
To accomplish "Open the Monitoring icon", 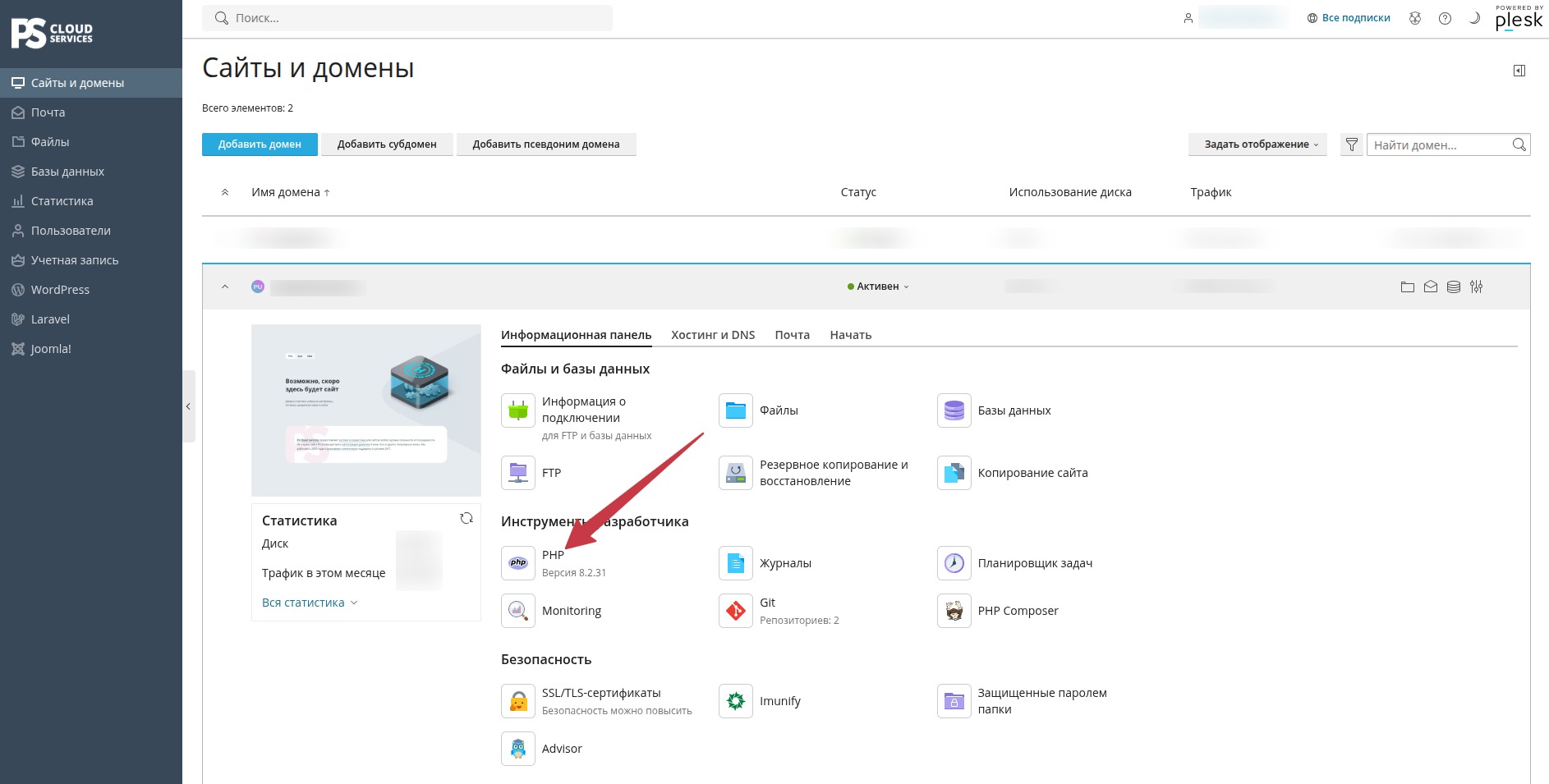I will [518, 611].
